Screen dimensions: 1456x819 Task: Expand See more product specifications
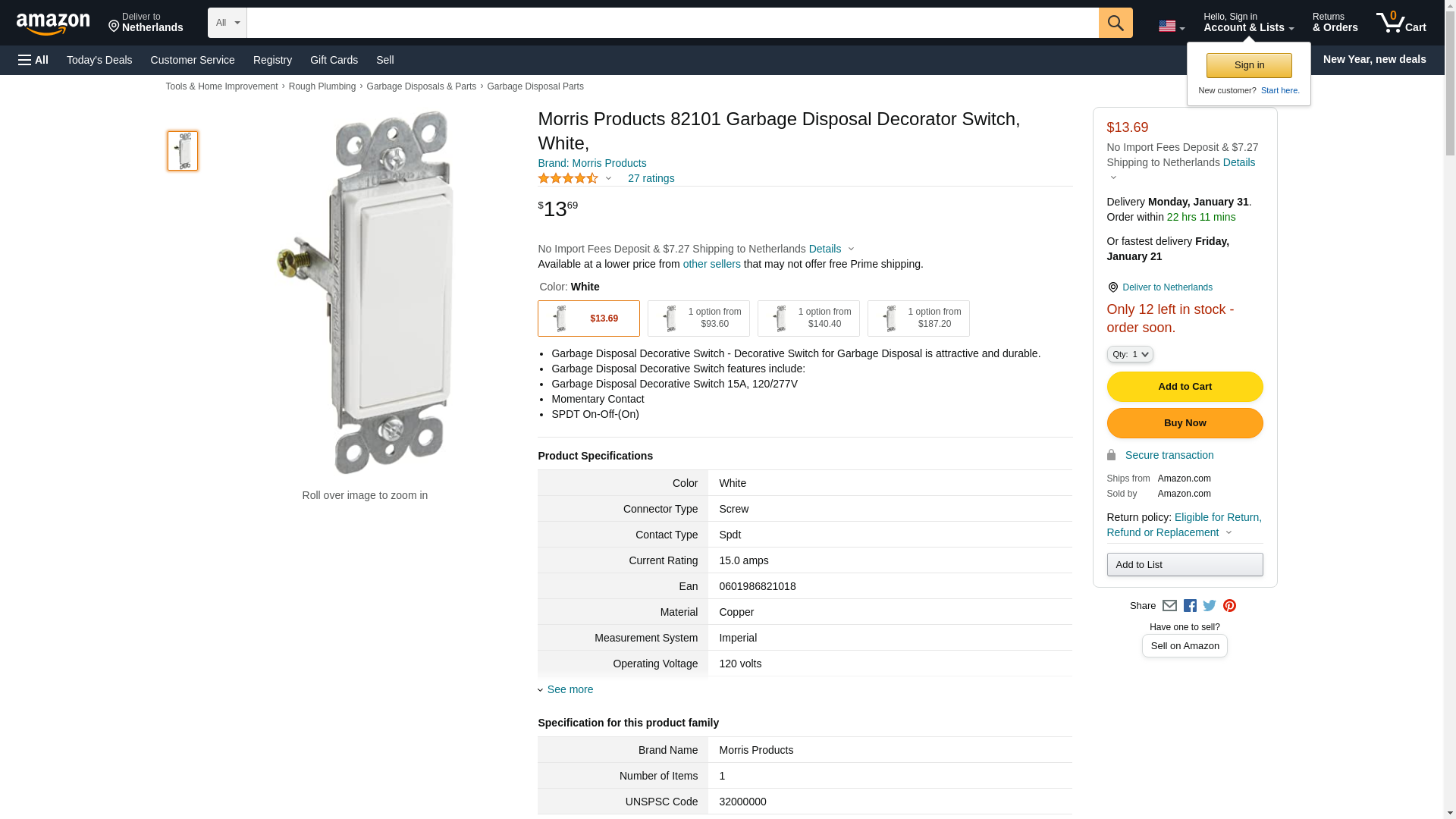[x=570, y=689]
